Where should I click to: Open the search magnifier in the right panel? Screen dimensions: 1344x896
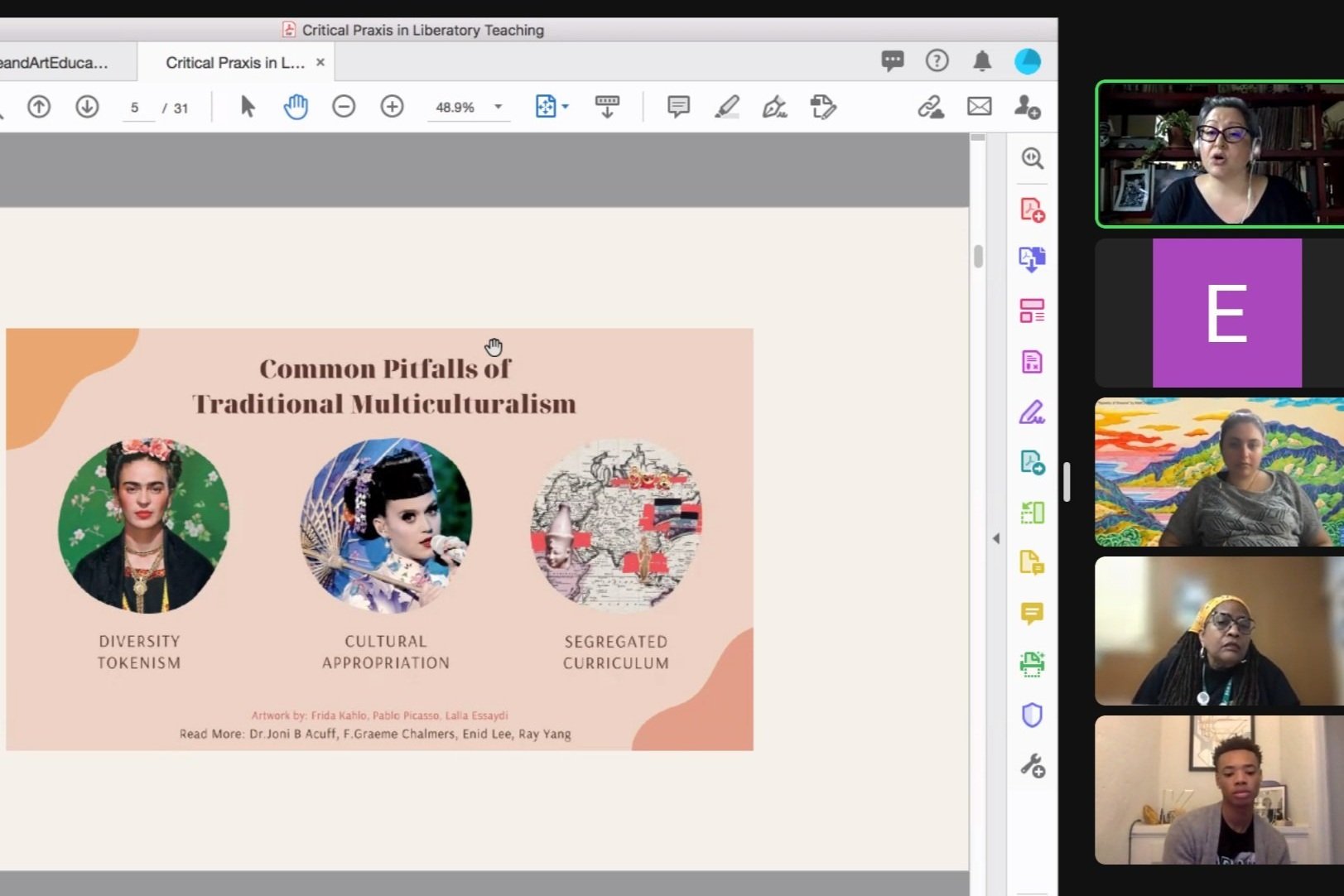(x=1032, y=158)
